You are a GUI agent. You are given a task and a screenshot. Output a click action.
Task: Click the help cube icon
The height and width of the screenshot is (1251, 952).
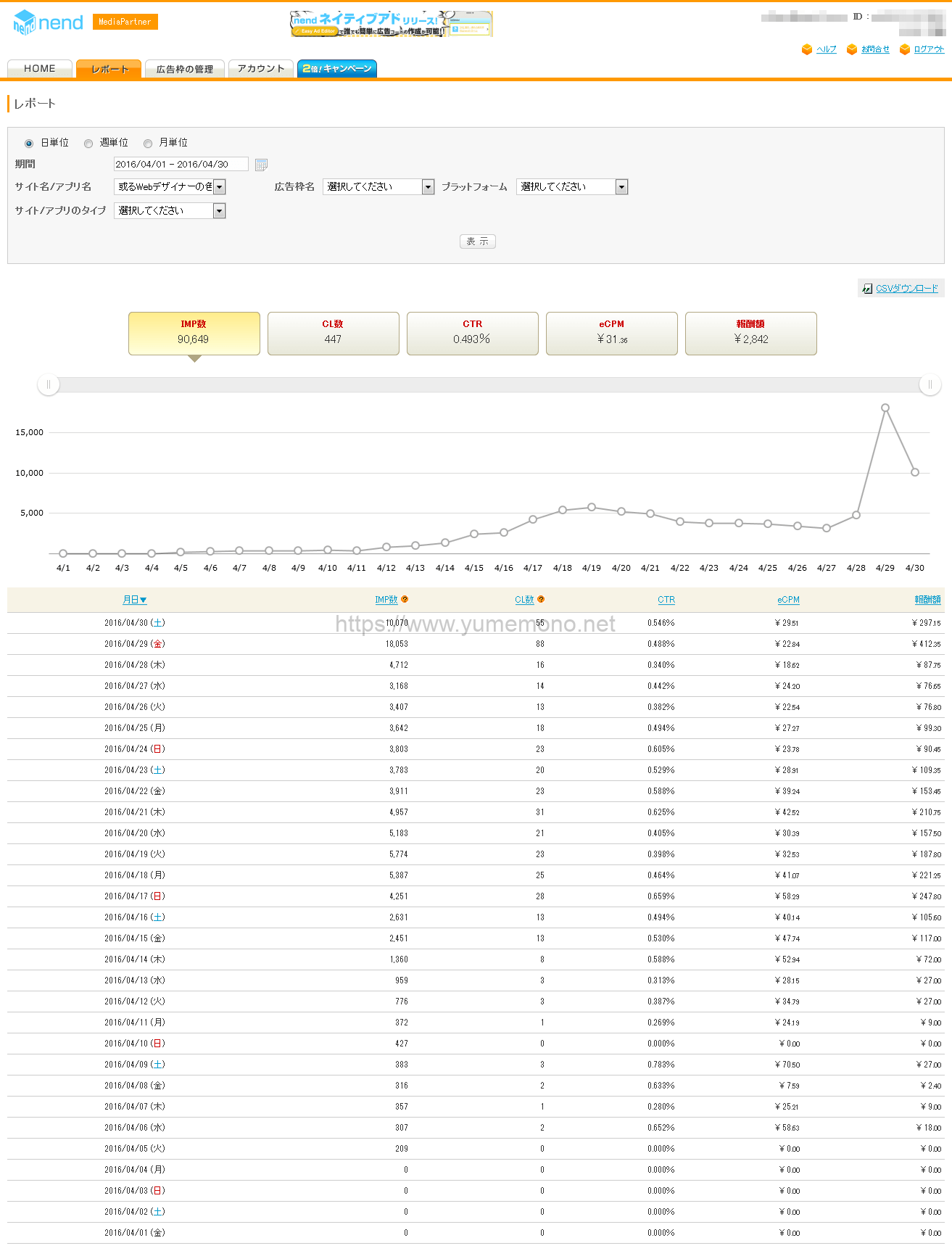click(806, 49)
